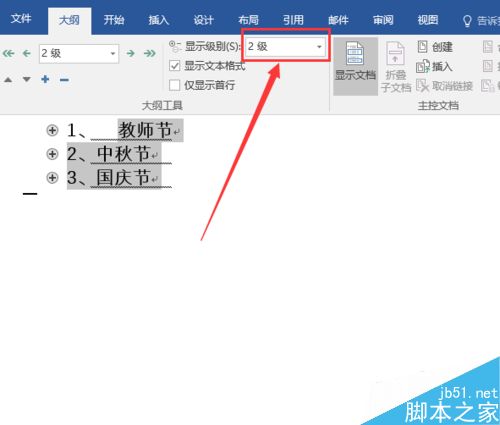This screenshot has height=425, width=500.
Task: Click the 创建 subdocument button
Action: pyautogui.click(x=435, y=47)
